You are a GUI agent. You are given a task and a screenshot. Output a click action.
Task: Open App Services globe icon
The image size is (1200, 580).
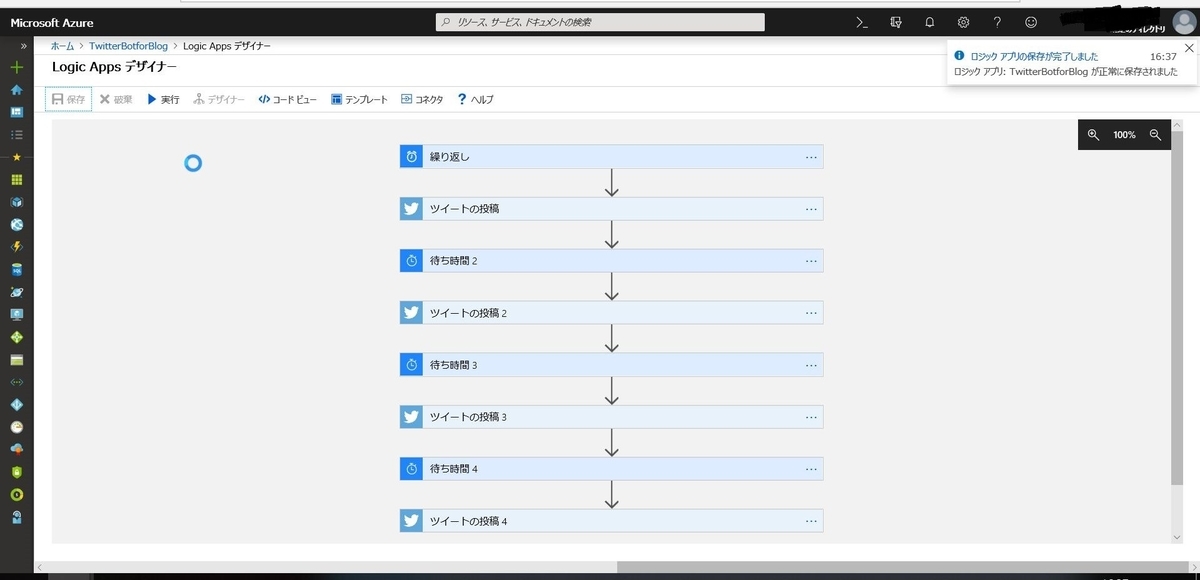tap(16, 224)
